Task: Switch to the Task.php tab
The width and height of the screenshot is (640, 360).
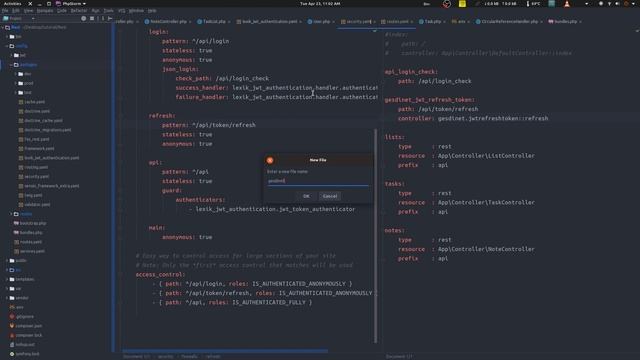Action: pyautogui.click(x=432, y=22)
